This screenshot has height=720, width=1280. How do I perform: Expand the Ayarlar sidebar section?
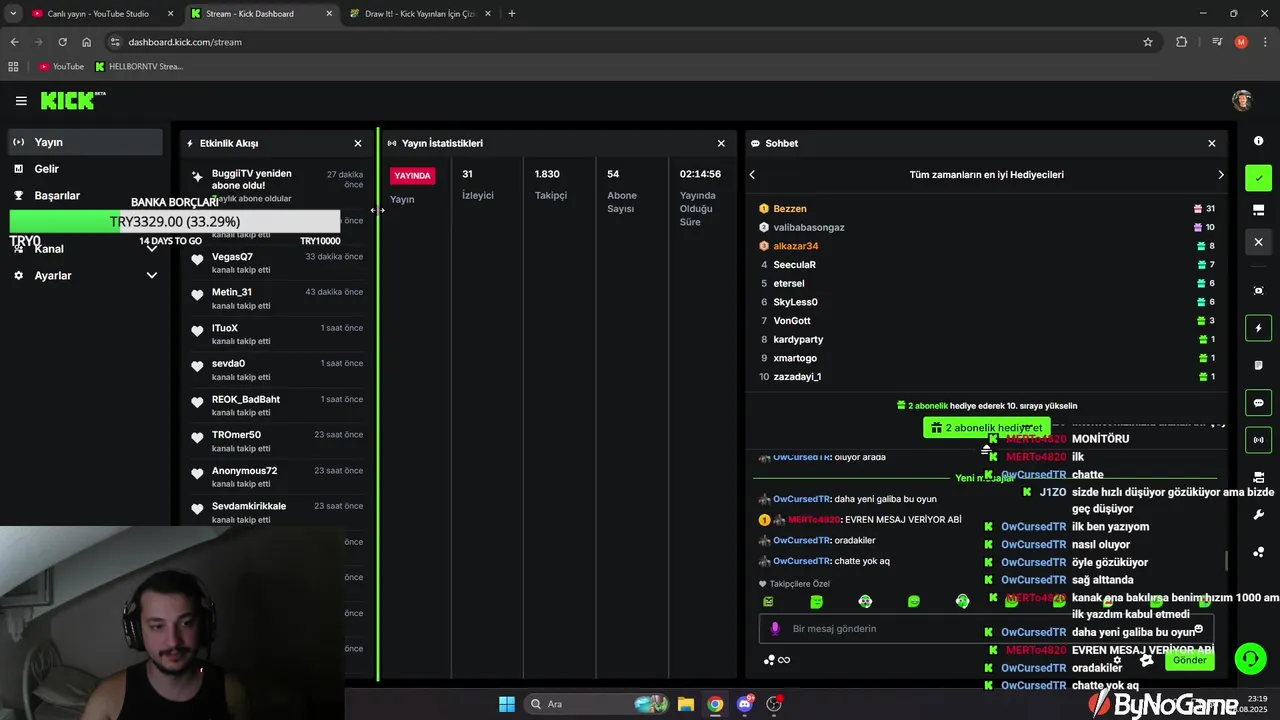point(85,275)
